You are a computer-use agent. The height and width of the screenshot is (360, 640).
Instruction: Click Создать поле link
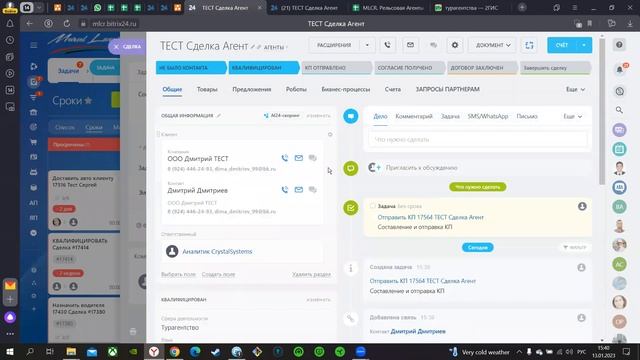click(x=218, y=274)
